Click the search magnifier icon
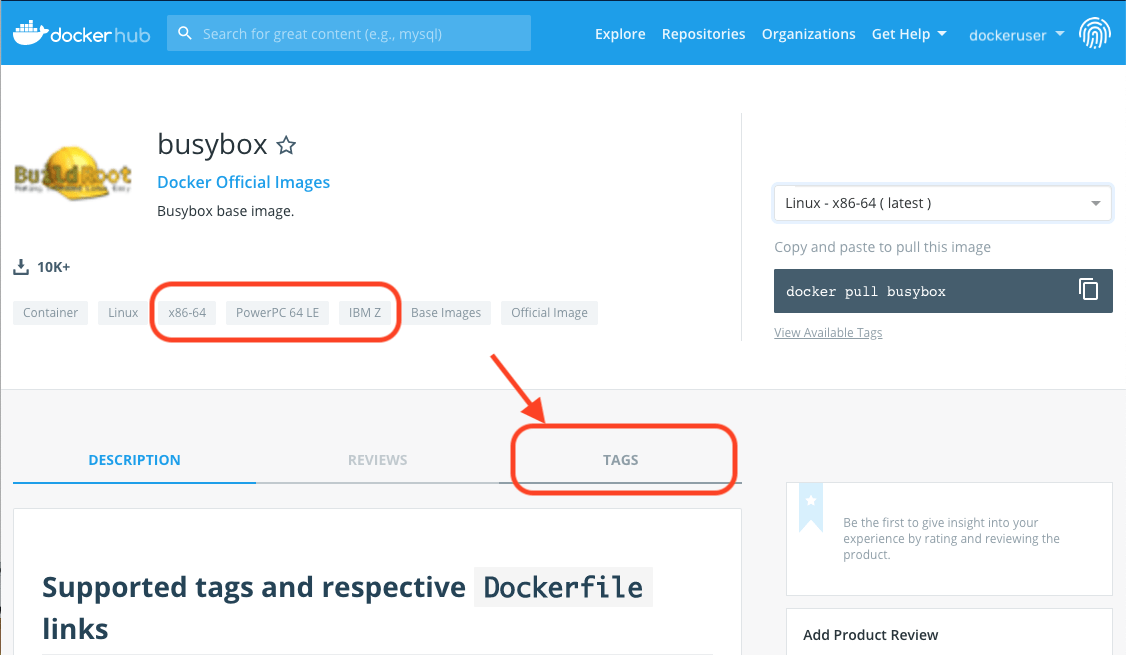The width and height of the screenshot is (1126, 655). pos(184,33)
